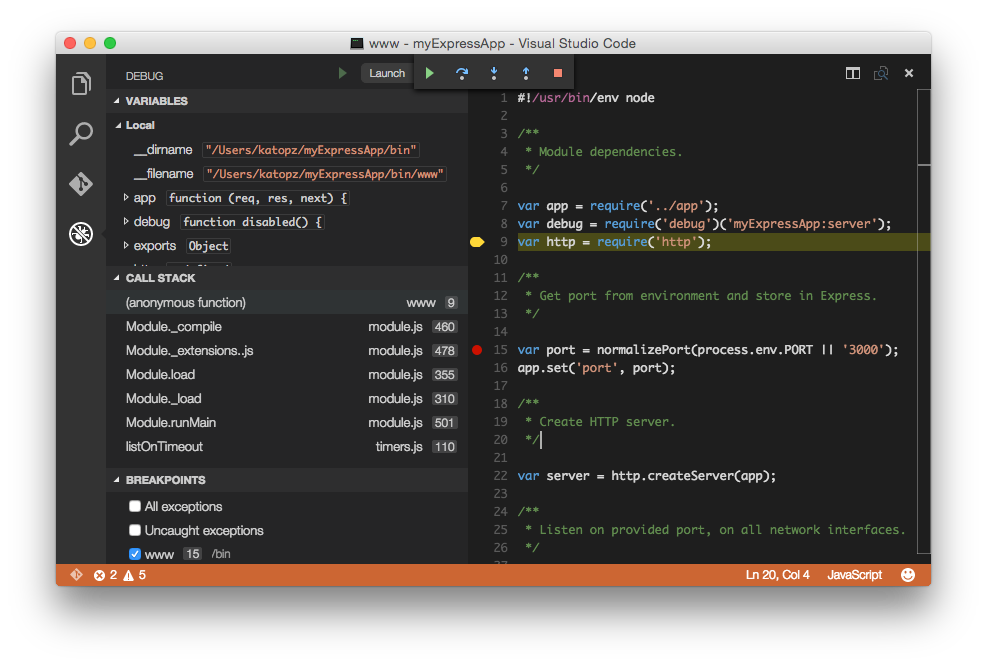Expand the debug variable
The width and height of the screenshot is (987, 666).
(126, 222)
